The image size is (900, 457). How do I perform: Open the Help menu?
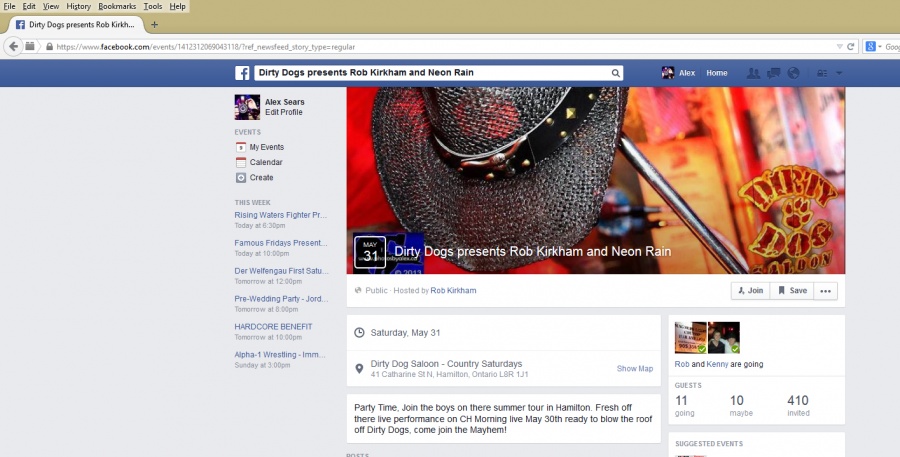click(x=177, y=6)
